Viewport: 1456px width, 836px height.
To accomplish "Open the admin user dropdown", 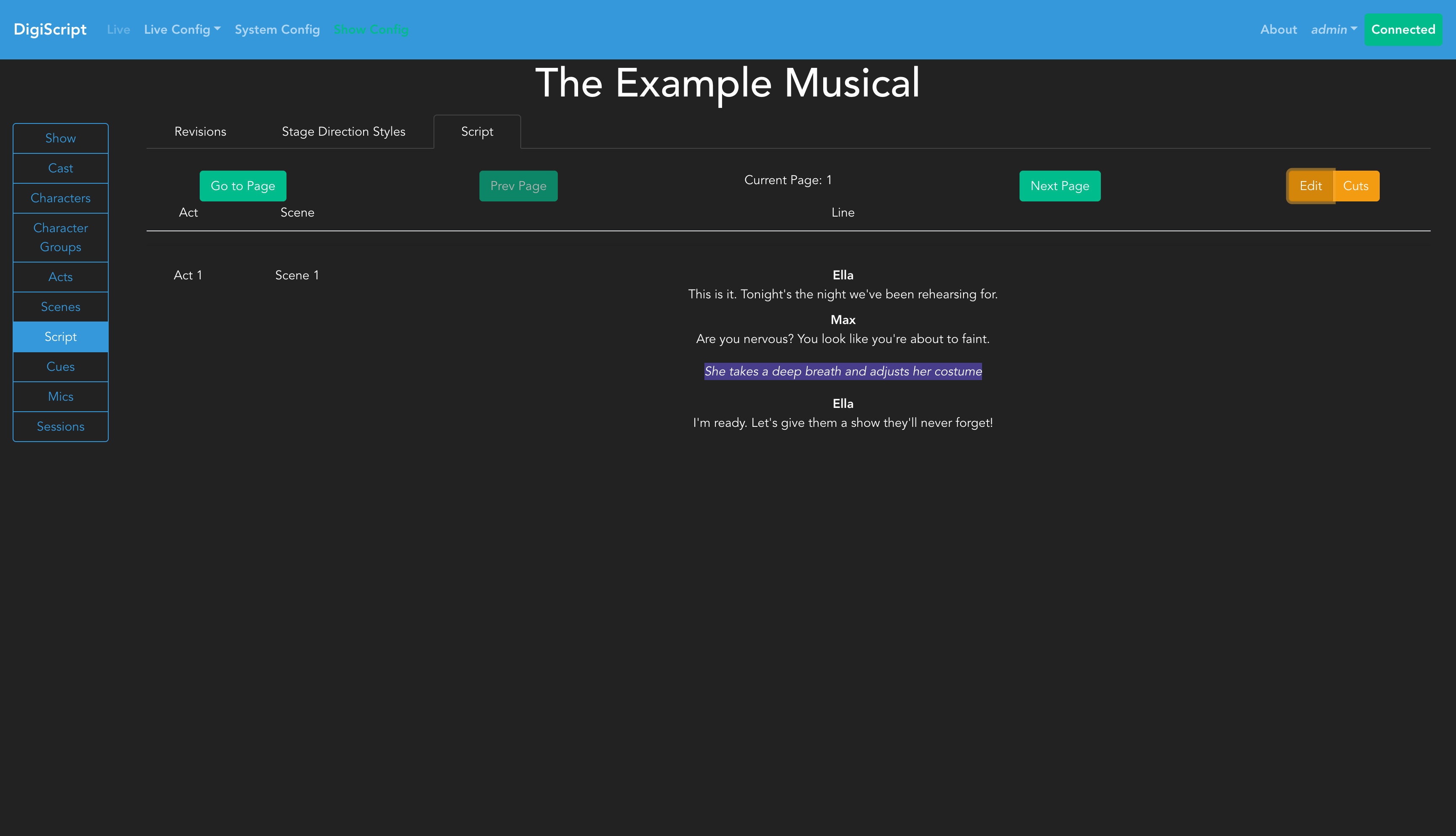I will (x=1333, y=29).
